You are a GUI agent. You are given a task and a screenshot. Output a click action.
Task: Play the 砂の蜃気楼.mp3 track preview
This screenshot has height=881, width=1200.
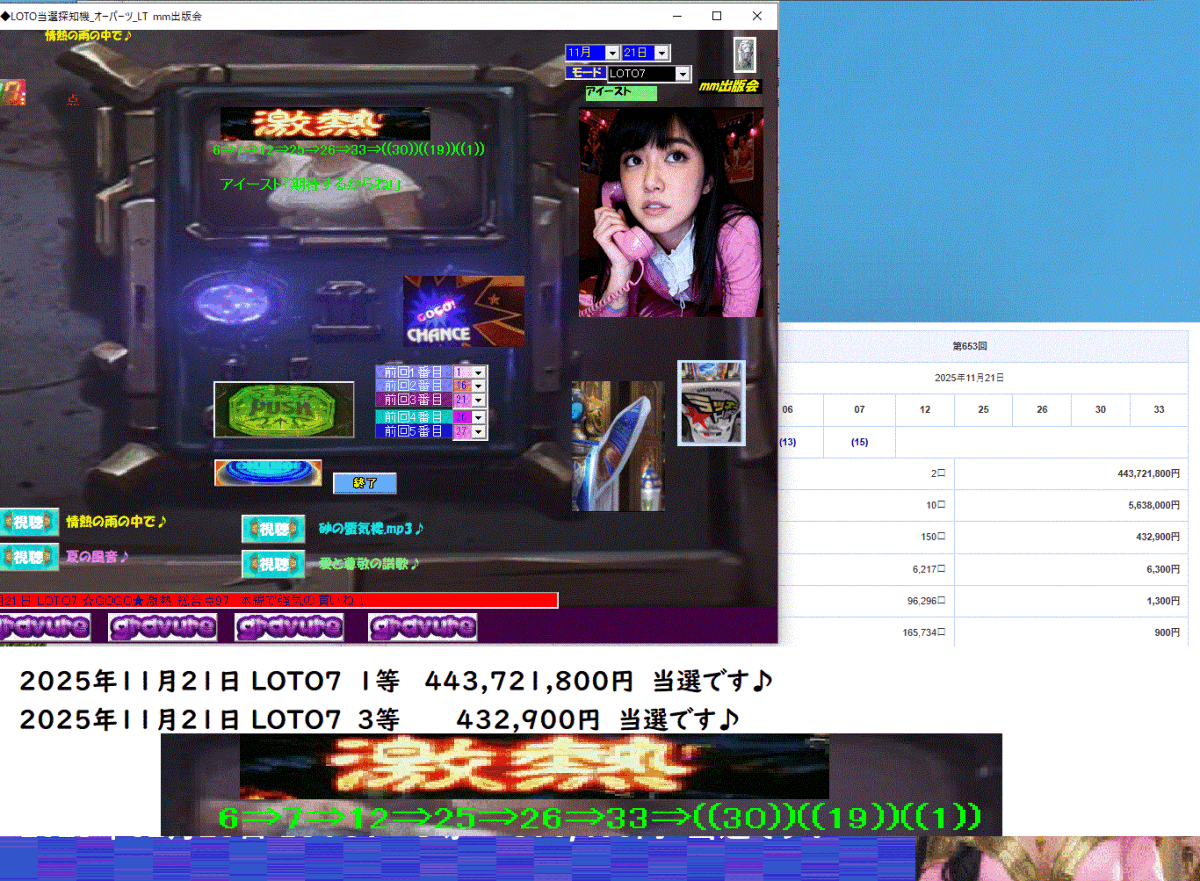[x=273, y=528]
